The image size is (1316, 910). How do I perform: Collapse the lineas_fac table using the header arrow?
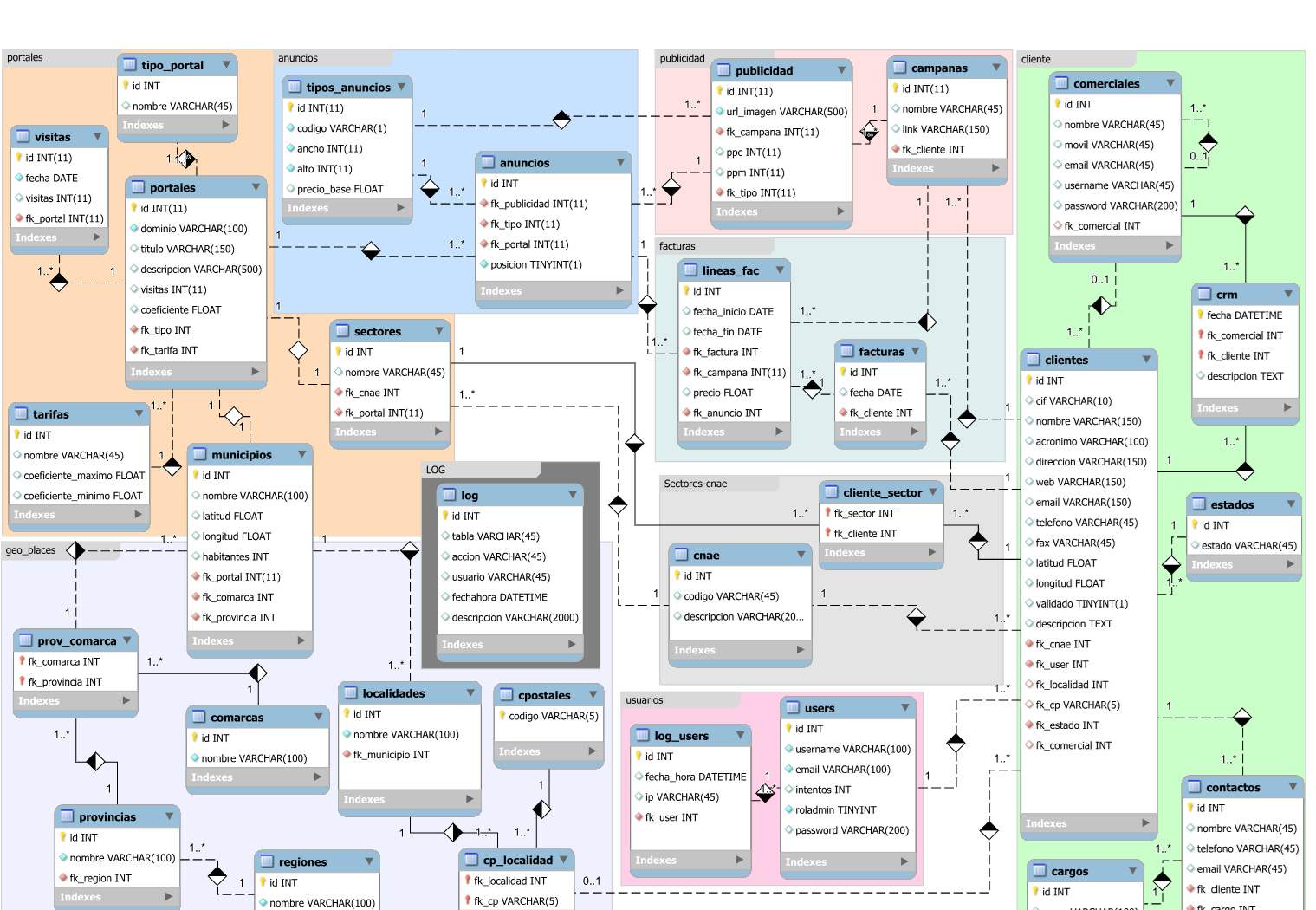(x=780, y=270)
